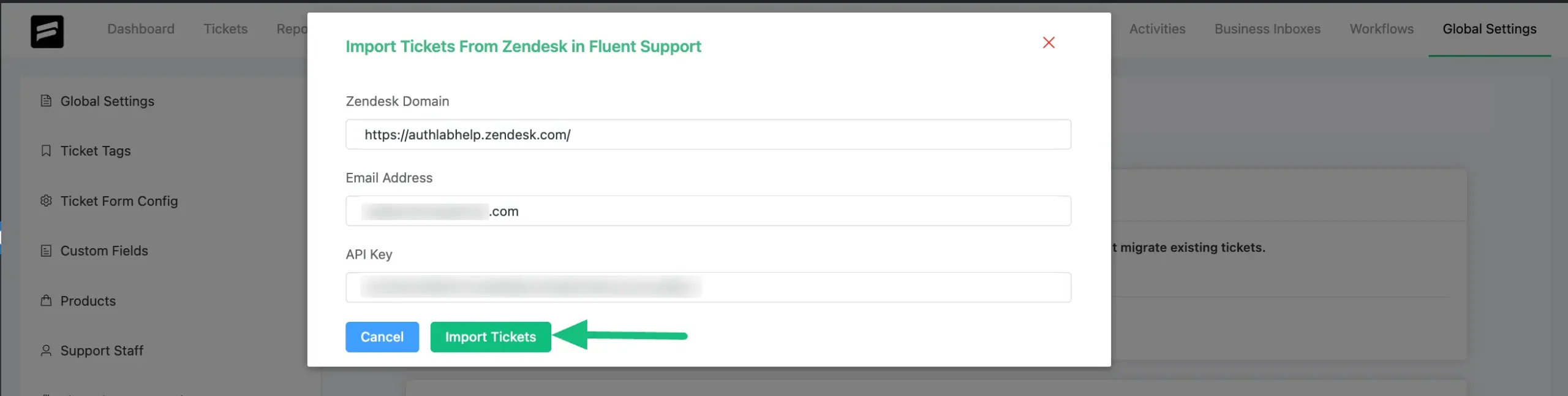The image size is (1568, 396).
Task: Select the Global Settings top navigation tab
Action: point(1489,29)
